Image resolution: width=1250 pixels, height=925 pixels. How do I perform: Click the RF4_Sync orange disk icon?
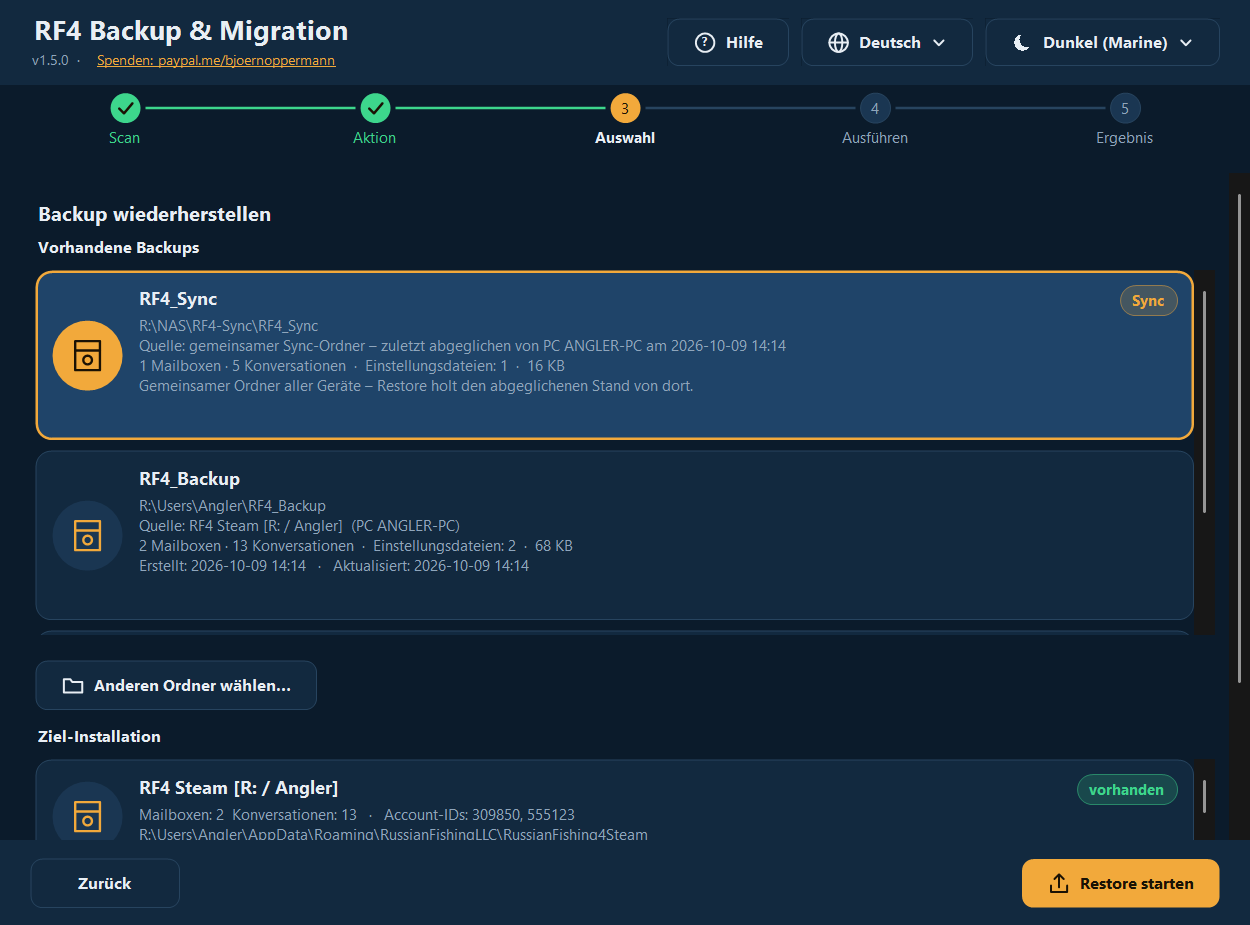coord(88,355)
